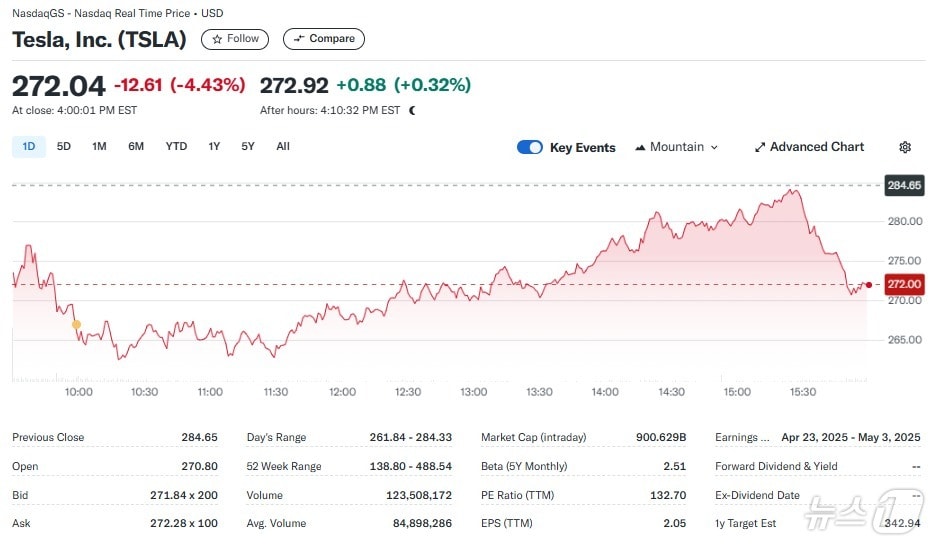Show the 1Y chart range
The width and height of the screenshot is (934, 546).
[x=214, y=147]
